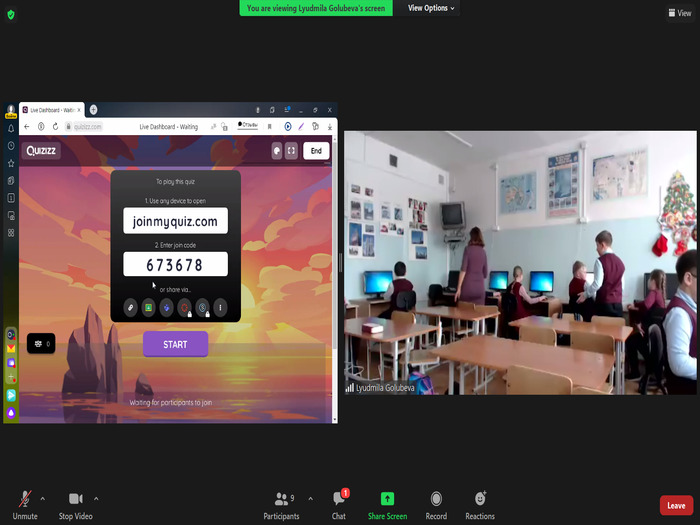Viewport: 700px width, 525px height.
Task: Open more share options three-dot button
Action: click(x=220, y=308)
